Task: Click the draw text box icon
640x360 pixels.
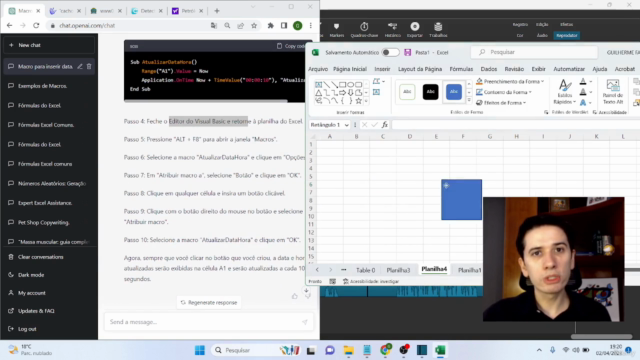Action: coord(376,92)
